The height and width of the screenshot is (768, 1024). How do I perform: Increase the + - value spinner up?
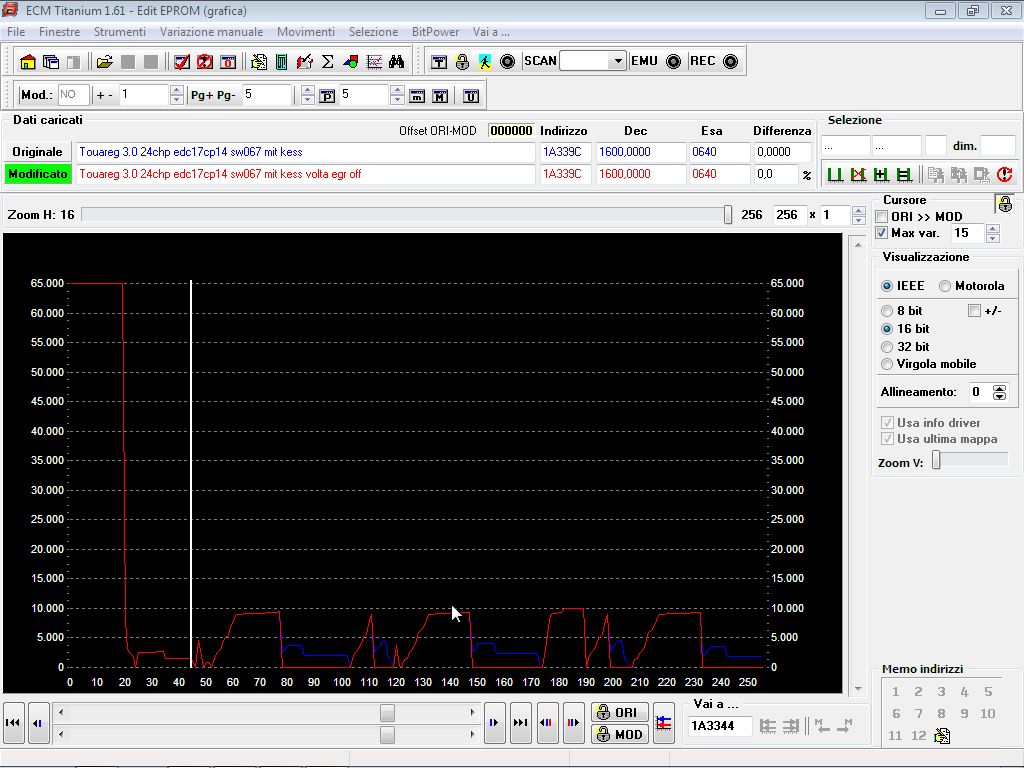(176, 90)
